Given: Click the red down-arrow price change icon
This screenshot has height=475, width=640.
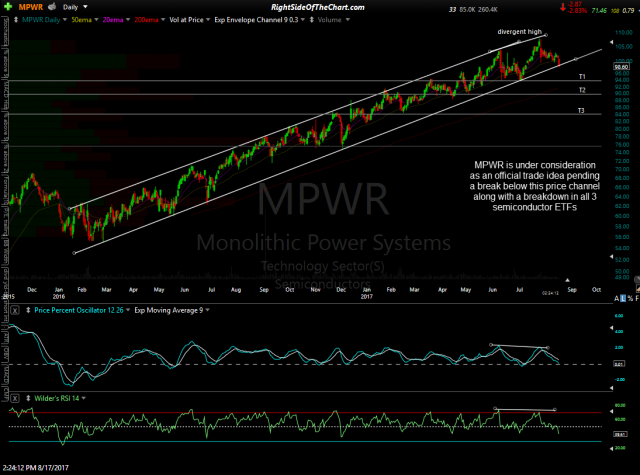Looking at the screenshot, I should tap(563, 7).
